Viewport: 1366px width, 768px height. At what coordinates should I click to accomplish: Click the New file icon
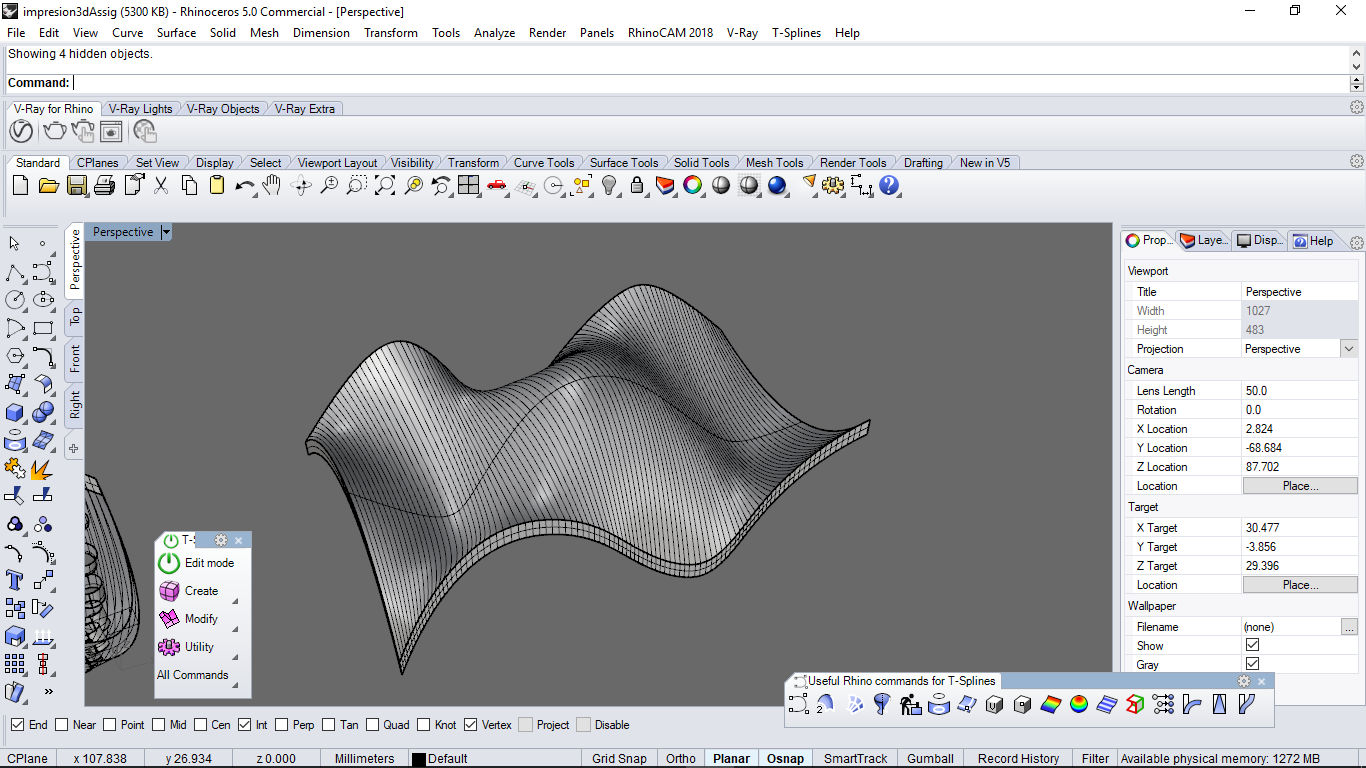20,185
